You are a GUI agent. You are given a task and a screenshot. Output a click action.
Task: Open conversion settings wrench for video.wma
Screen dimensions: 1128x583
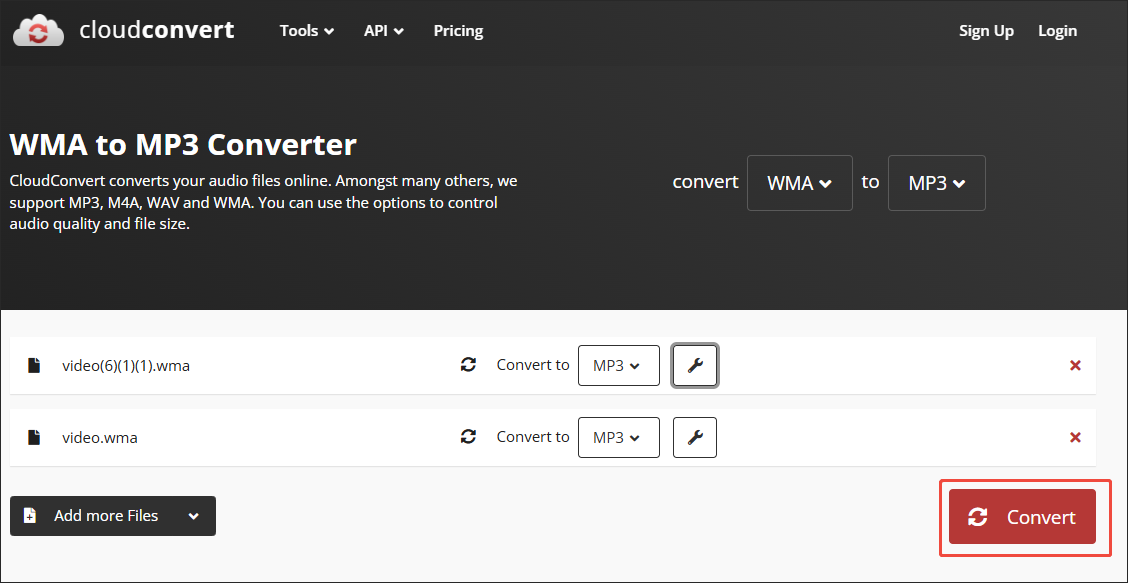click(x=694, y=437)
